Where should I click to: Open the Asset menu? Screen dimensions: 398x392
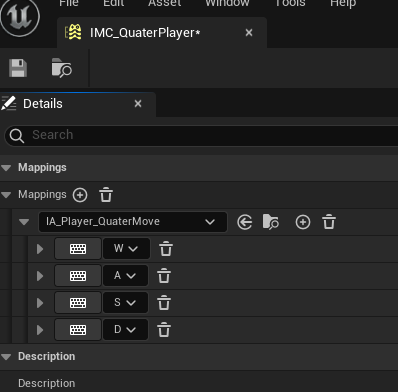point(165,3)
